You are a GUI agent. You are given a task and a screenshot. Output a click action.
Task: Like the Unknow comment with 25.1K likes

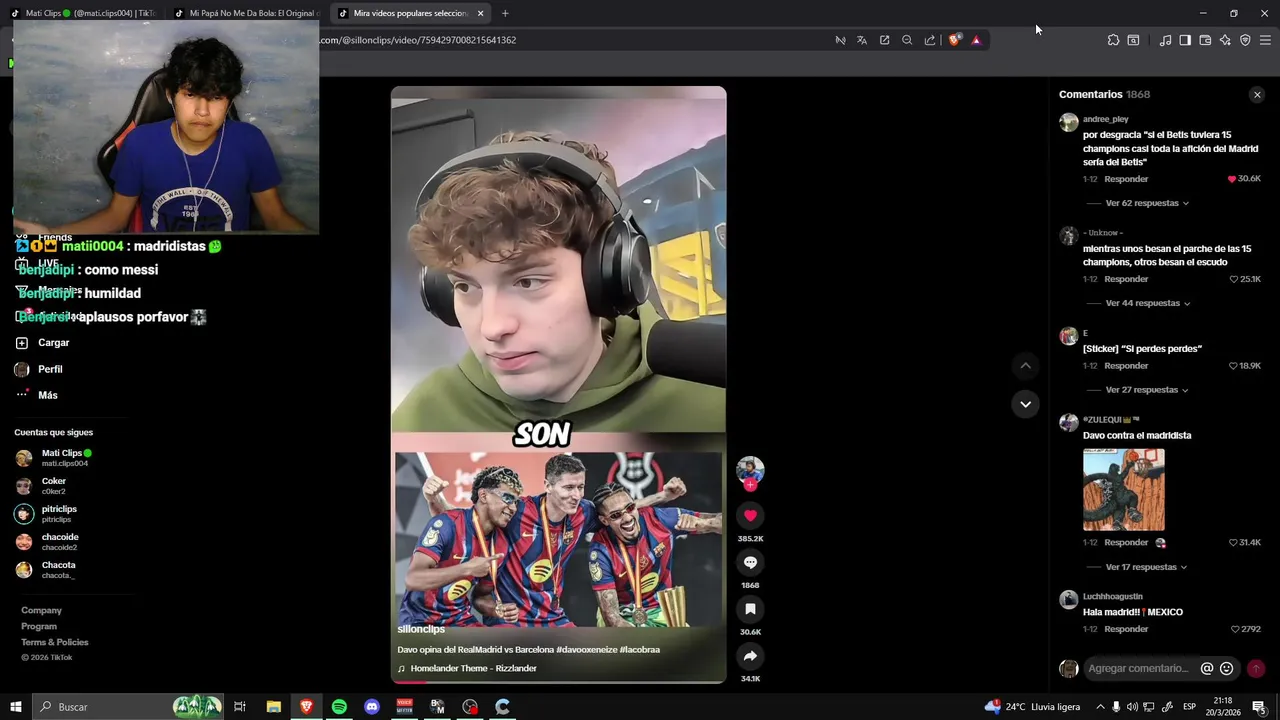point(1233,279)
